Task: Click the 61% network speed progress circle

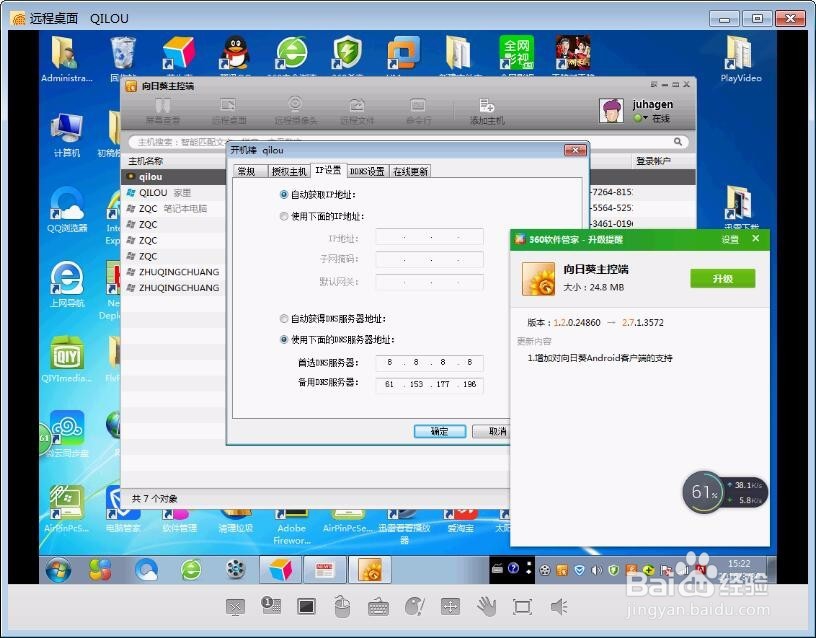Action: (705, 493)
